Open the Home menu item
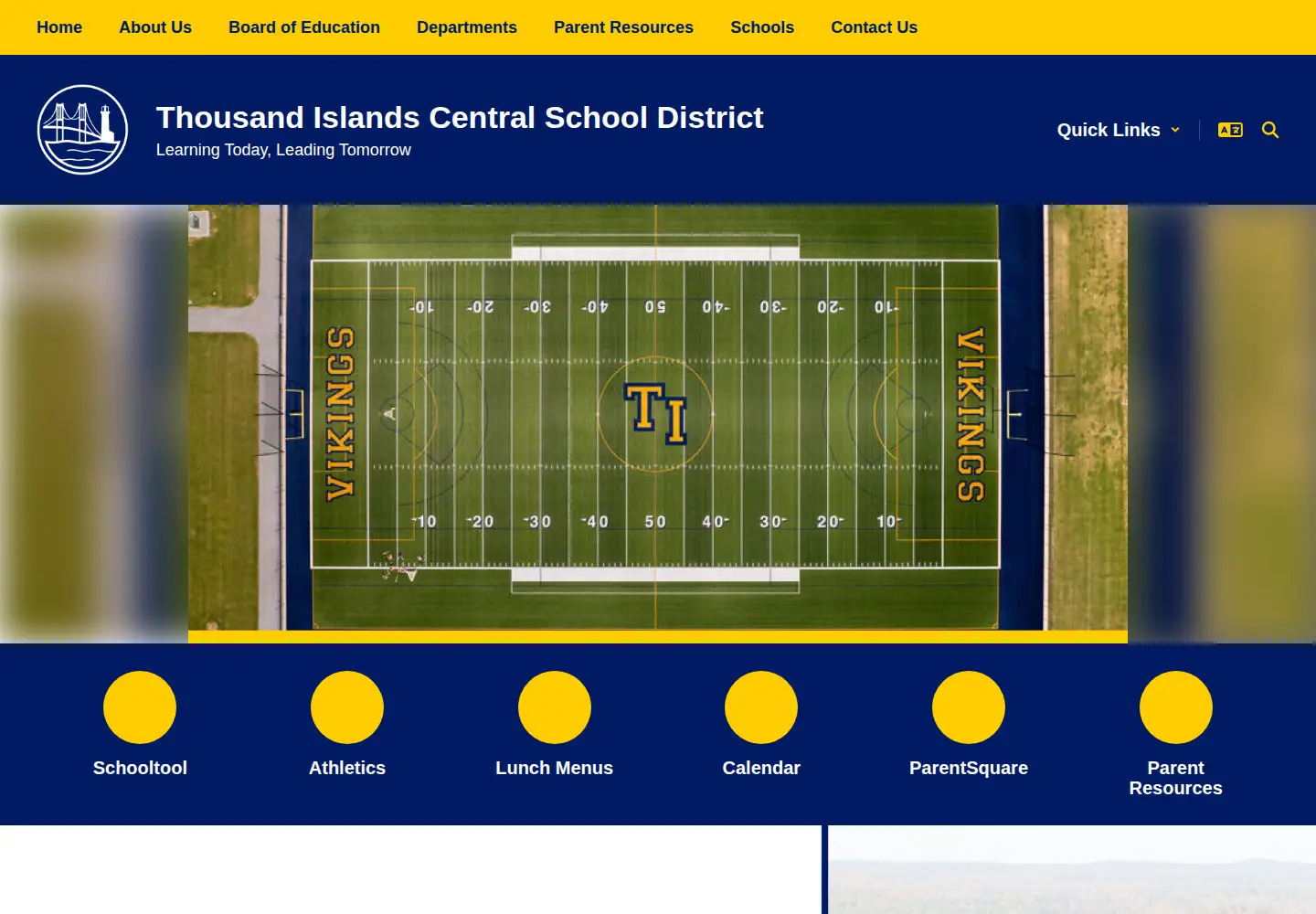The width and height of the screenshot is (1316, 914). tap(59, 27)
